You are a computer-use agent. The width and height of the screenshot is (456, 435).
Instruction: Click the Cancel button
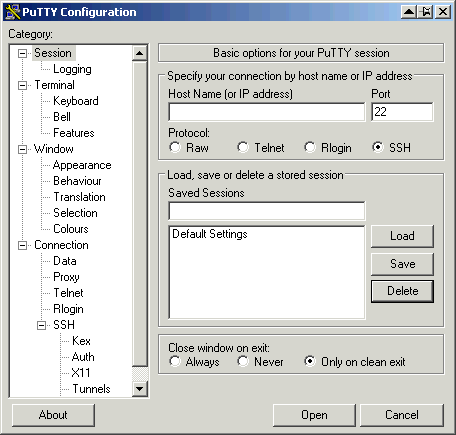[x=402, y=415]
